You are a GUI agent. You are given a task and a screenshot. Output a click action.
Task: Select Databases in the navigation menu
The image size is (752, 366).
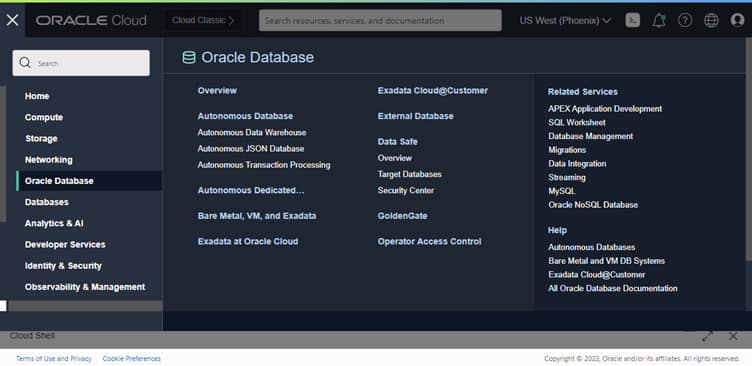coord(47,202)
